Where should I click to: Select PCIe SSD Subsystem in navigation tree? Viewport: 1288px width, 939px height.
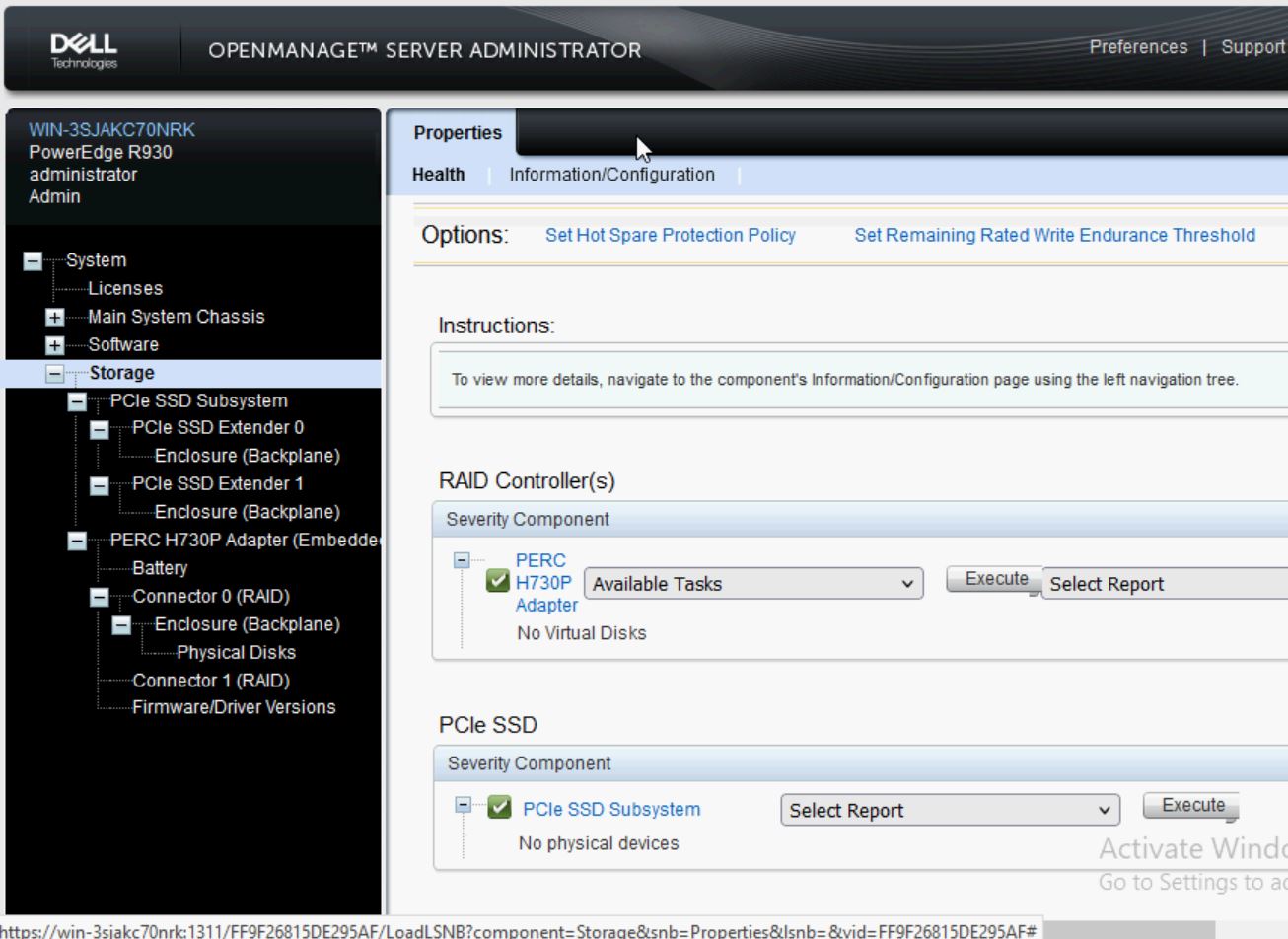[199, 400]
